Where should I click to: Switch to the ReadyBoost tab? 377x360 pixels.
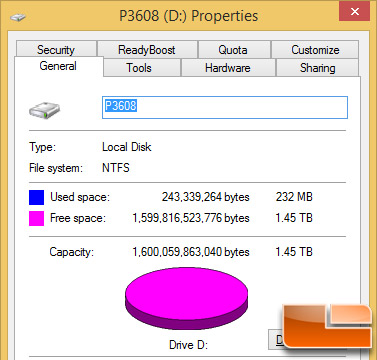(x=147, y=49)
